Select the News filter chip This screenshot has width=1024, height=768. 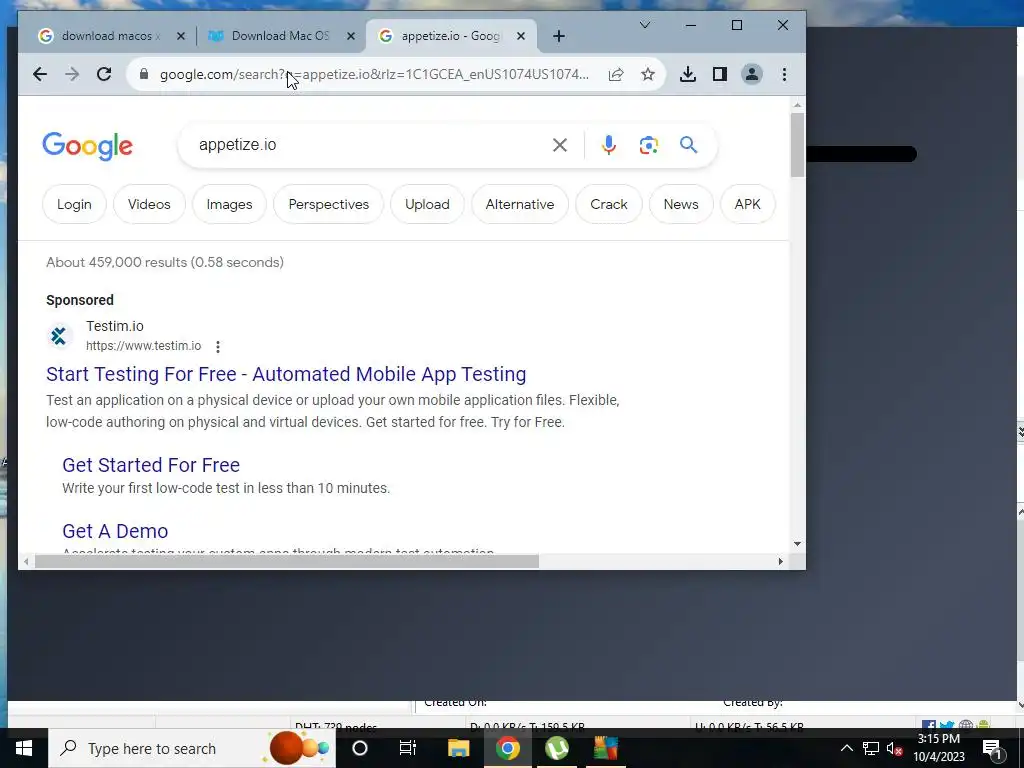click(x=680, y=204)
